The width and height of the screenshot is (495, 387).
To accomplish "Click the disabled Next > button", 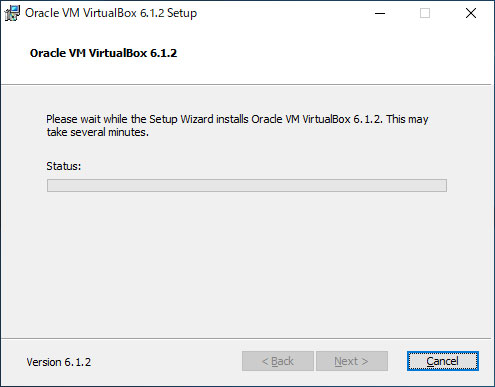I will tap(352, 361).
